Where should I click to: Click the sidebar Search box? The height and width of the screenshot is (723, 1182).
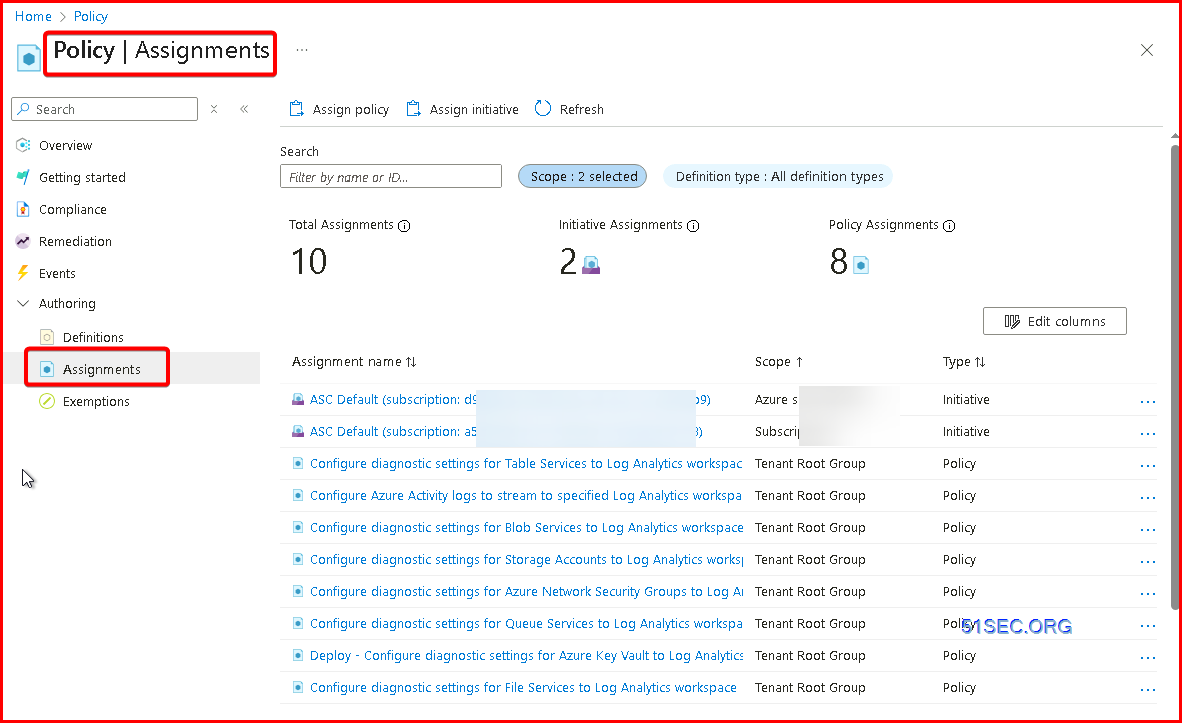point(105,109)
